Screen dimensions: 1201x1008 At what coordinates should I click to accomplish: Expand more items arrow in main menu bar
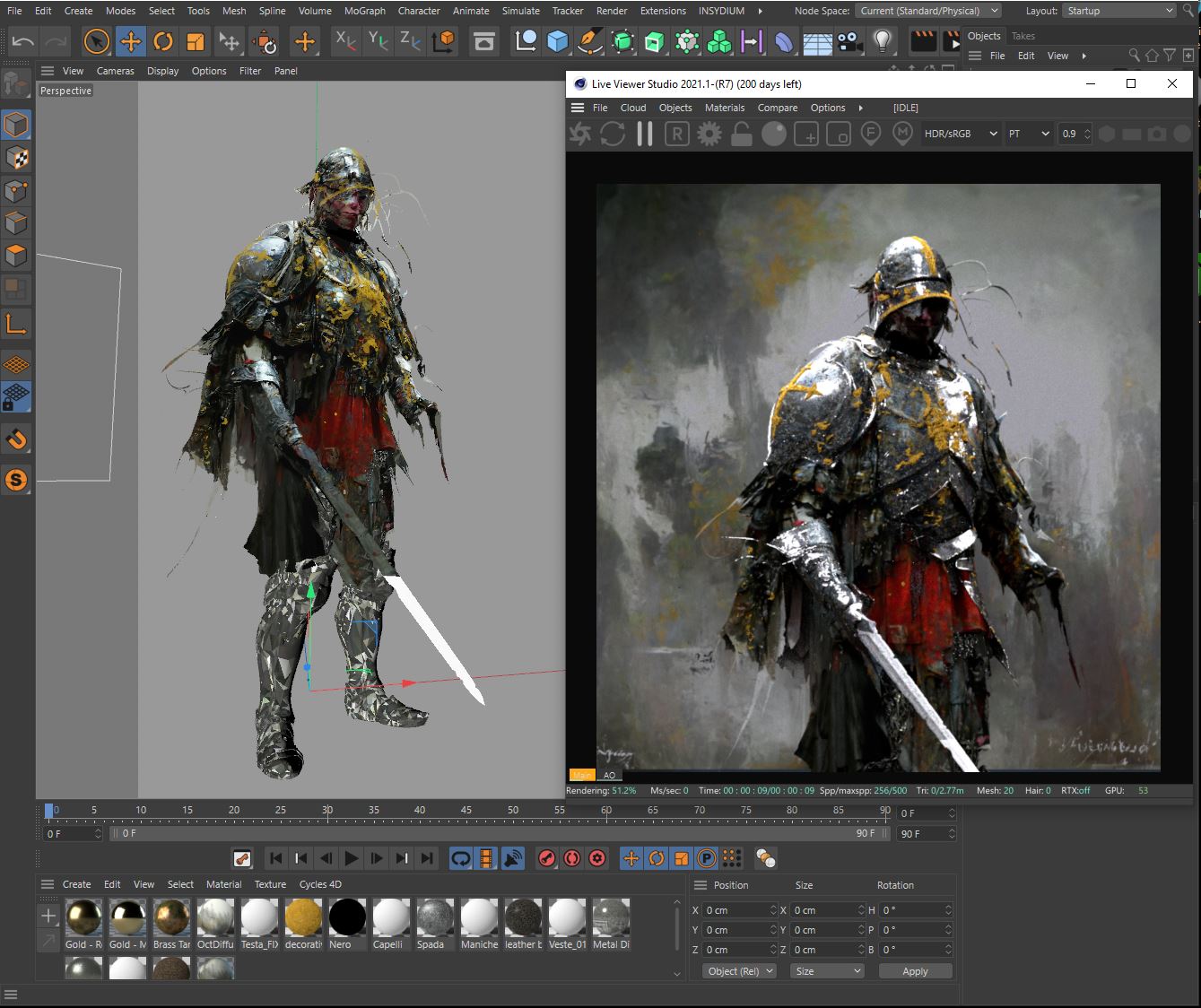(x=761, y=11)
